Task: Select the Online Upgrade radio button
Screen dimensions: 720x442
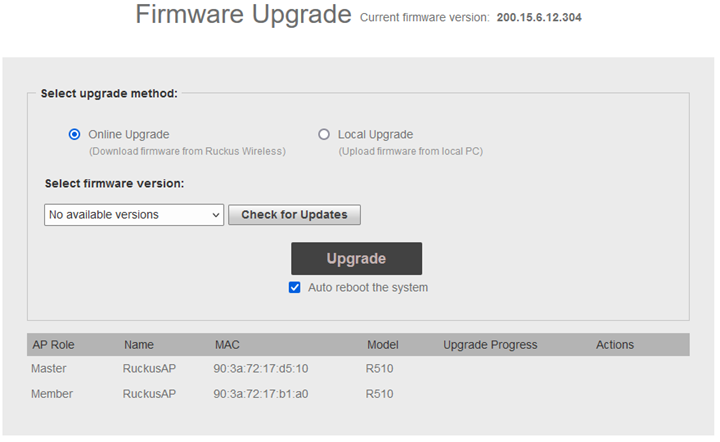Action: point(74,134)
